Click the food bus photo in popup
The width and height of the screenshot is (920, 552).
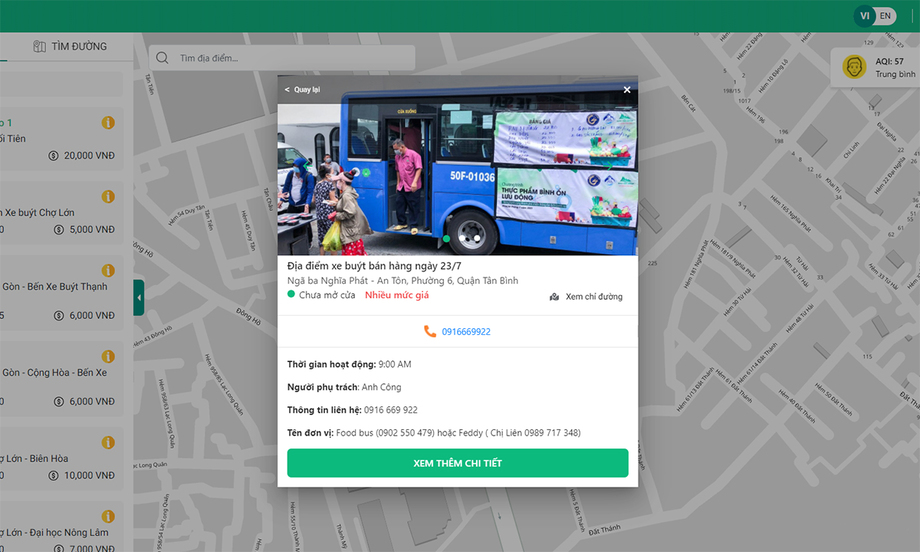[457, 170]
